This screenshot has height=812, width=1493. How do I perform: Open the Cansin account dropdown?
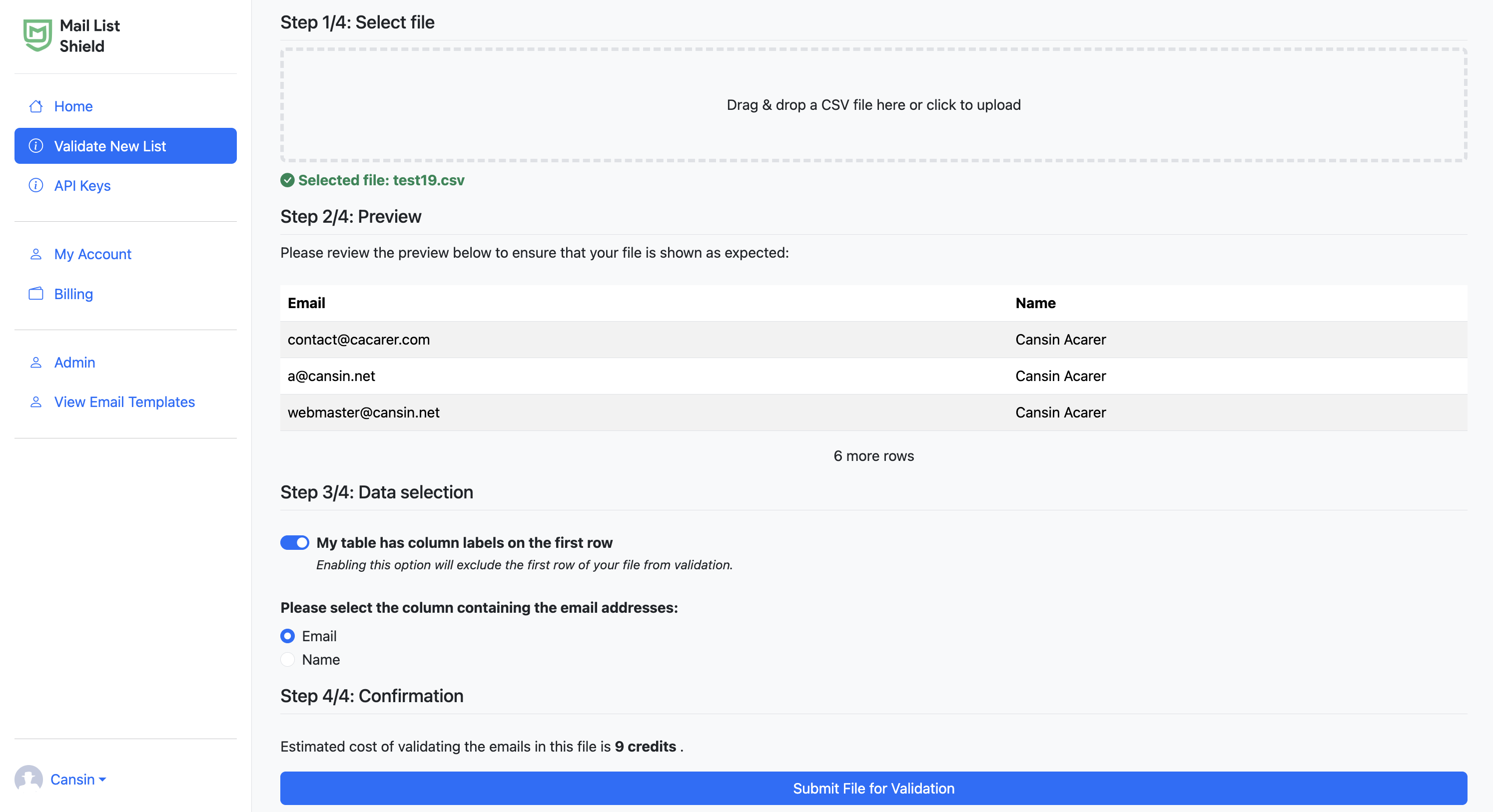[x=76, y=779]
